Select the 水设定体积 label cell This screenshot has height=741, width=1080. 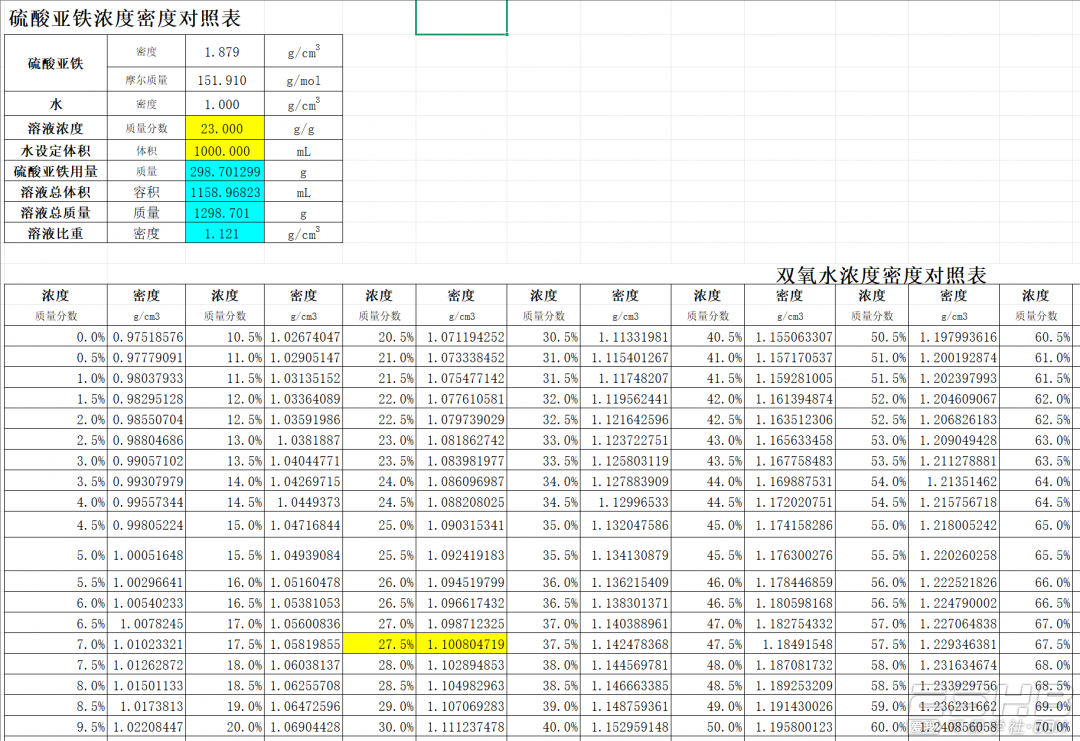pyautogui.click(x=56, y=151)
